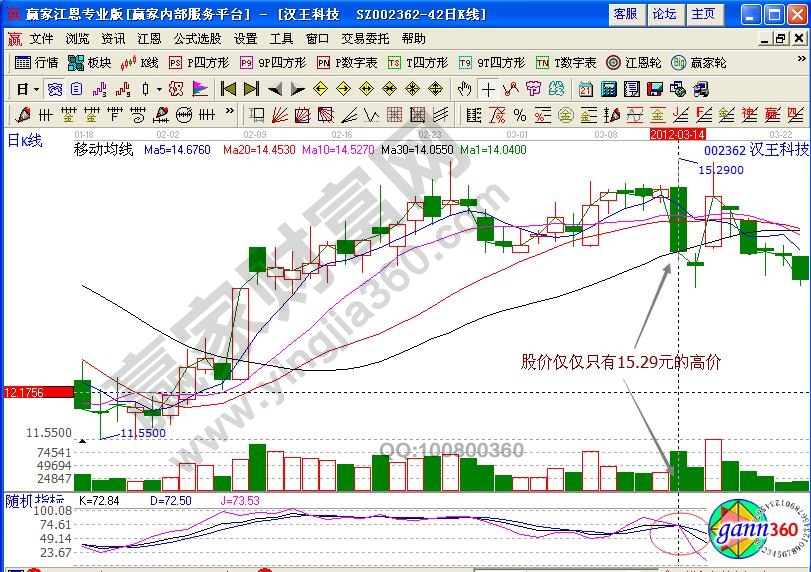The height and width of the screenshot is (572, 811).
Task: Click the 论坛 forum button
Action: pos(664,13)
